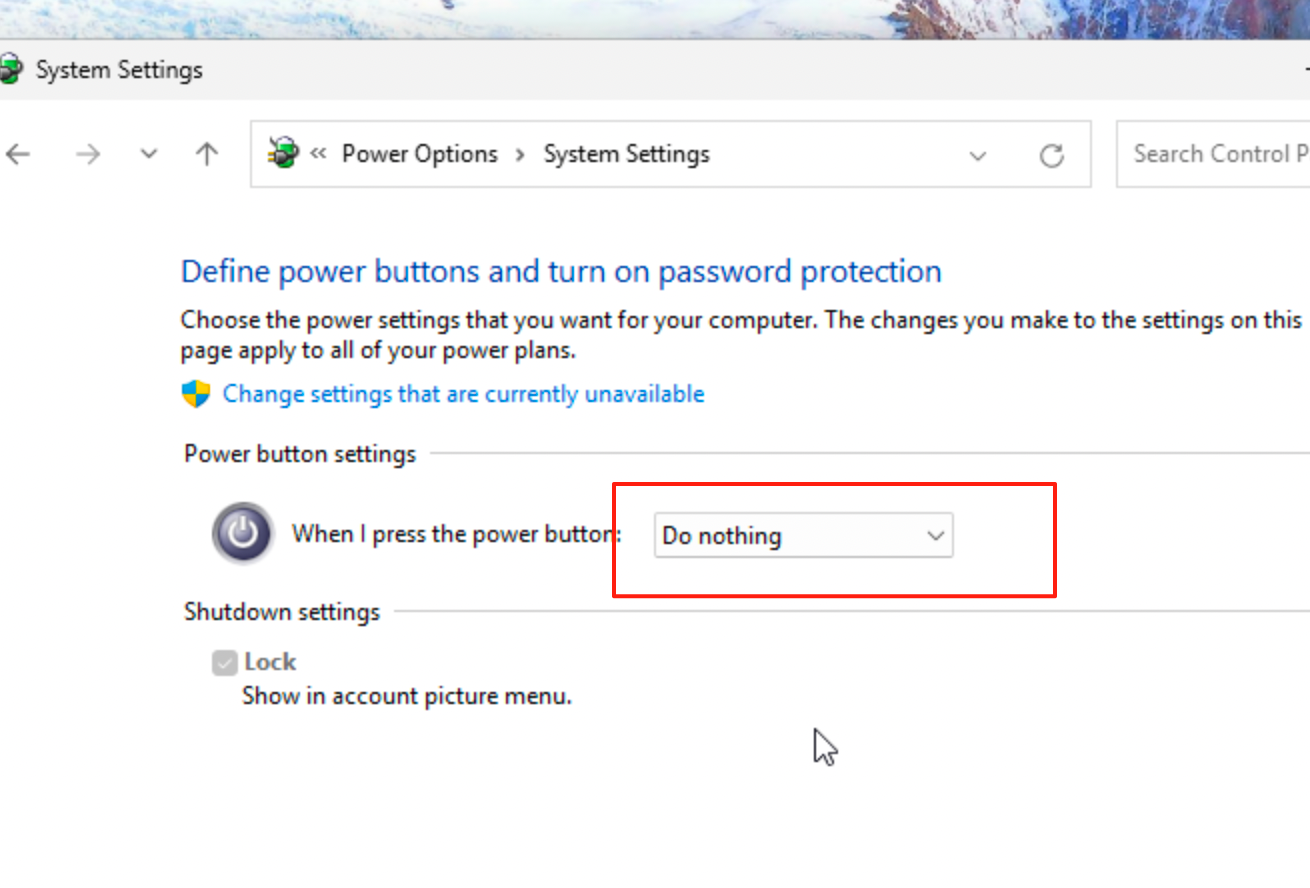Image resolution: width=1310 pixels, height=888 pixels.
Task: Open the Recent locations chevron beside Forward
Action: 149,154
